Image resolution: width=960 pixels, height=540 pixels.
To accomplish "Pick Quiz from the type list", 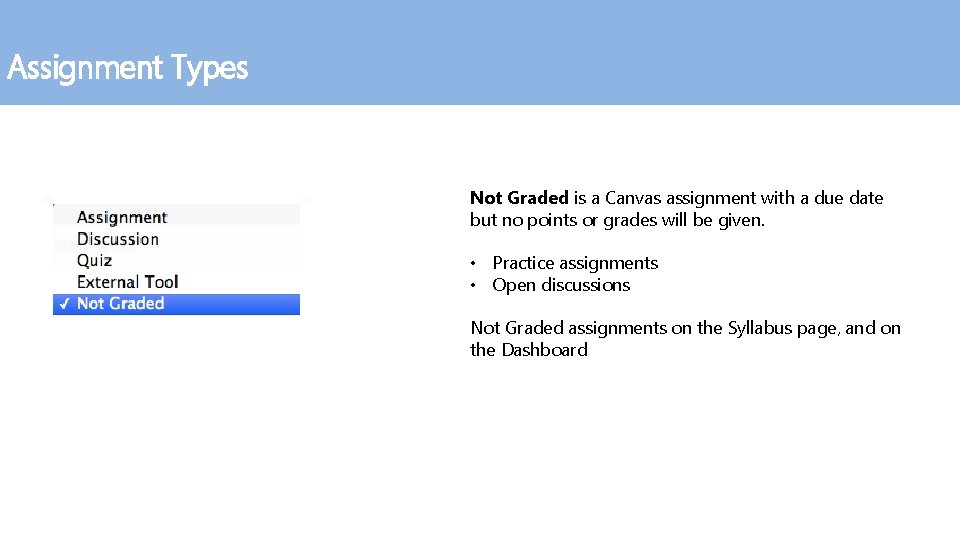I will (x=95, y=260).
